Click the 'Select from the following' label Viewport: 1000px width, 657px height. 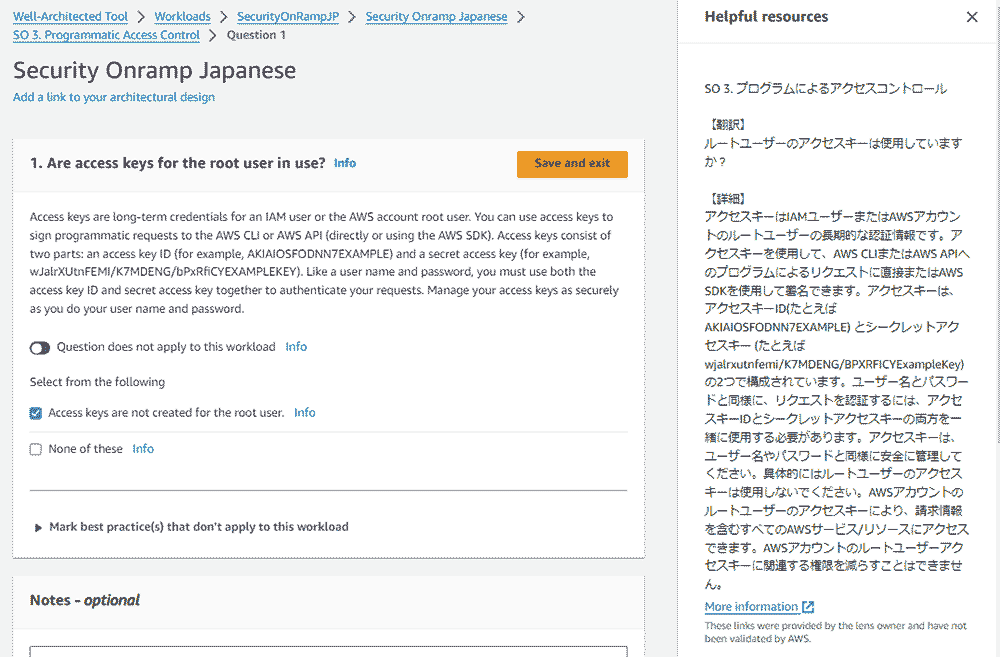[x=98, y=382]
